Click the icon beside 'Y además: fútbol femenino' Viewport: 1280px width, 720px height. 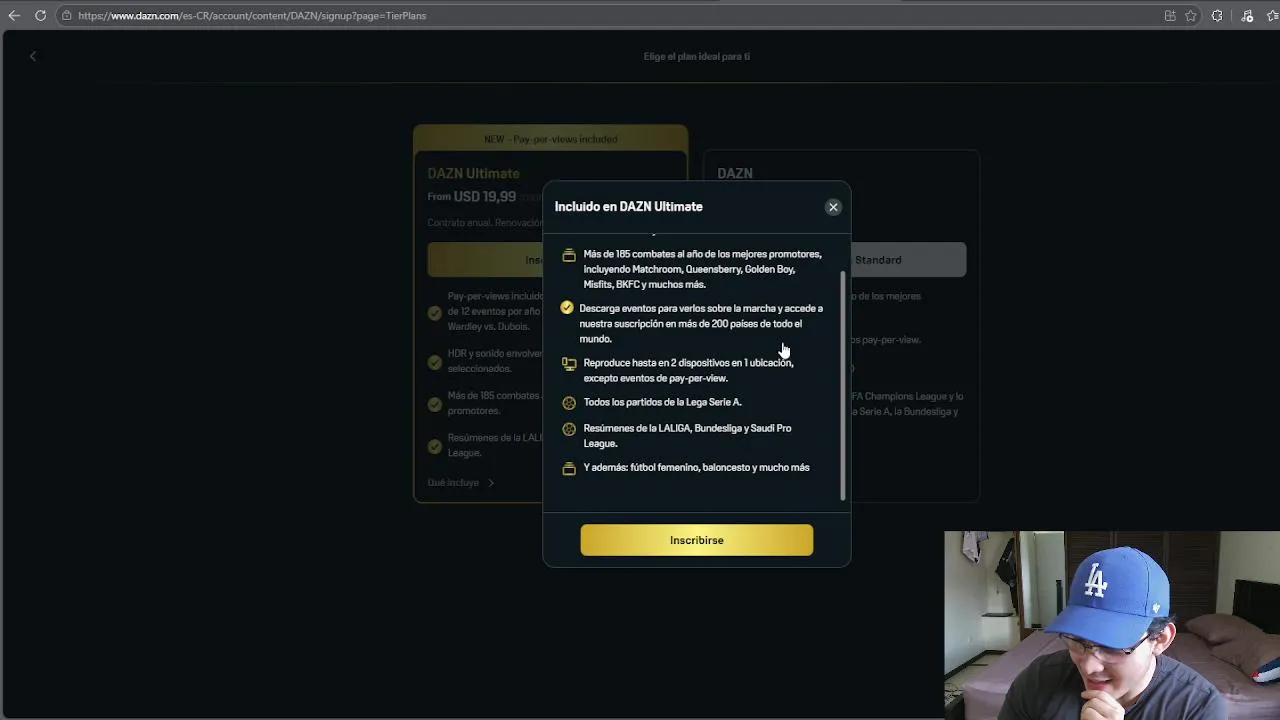coord(569,468)
